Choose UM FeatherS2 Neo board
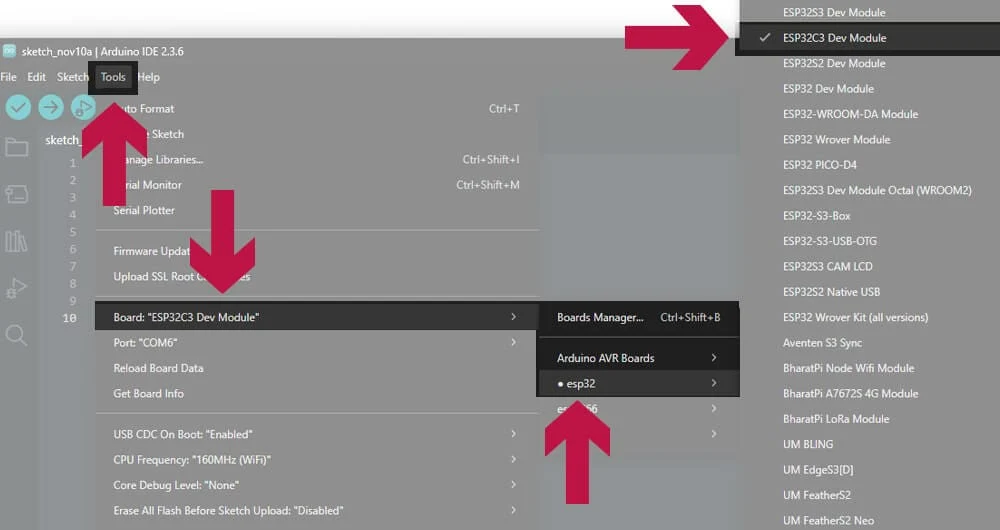 click(x=867, y=520)
